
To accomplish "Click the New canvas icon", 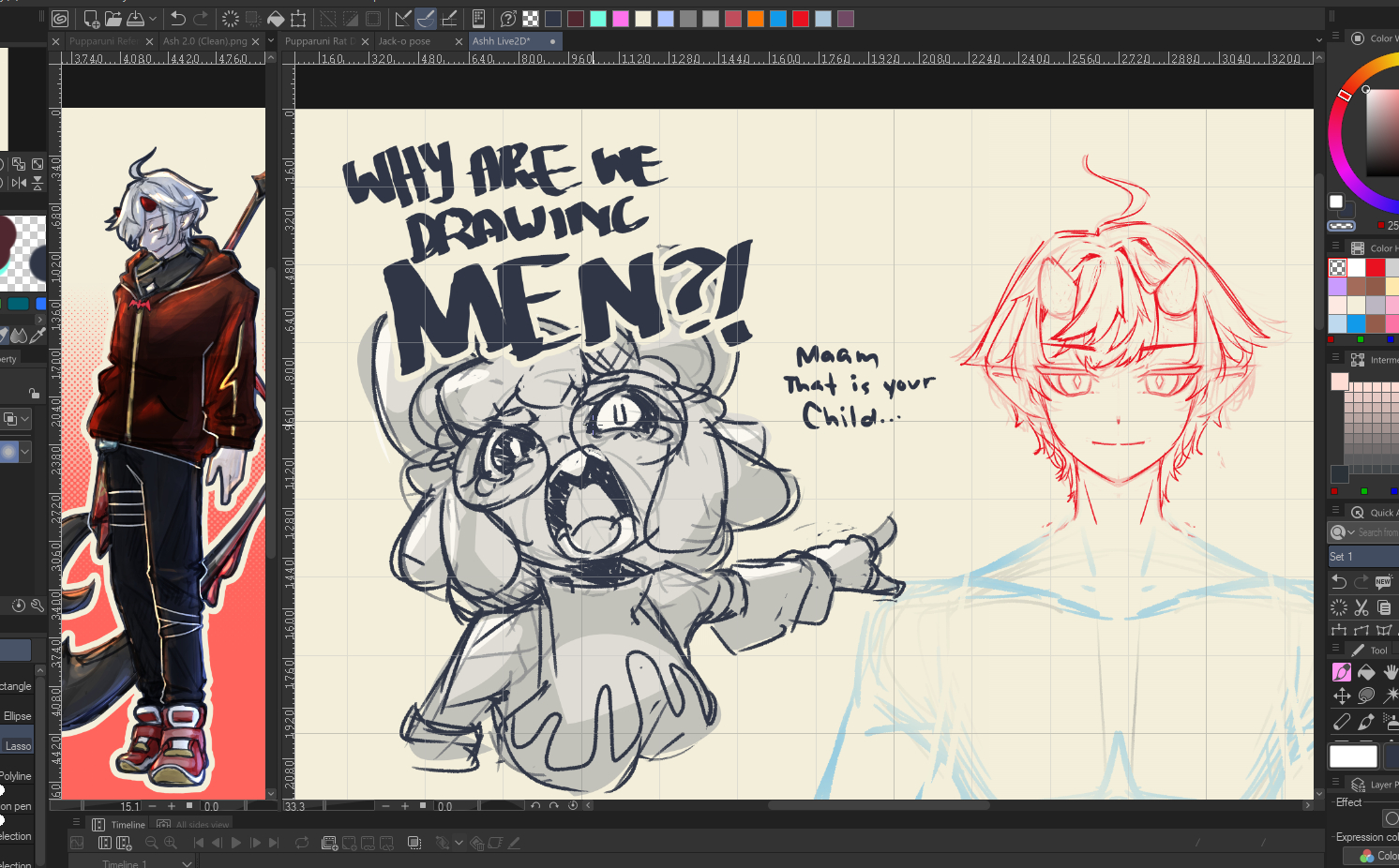I will tap(91, 19).
